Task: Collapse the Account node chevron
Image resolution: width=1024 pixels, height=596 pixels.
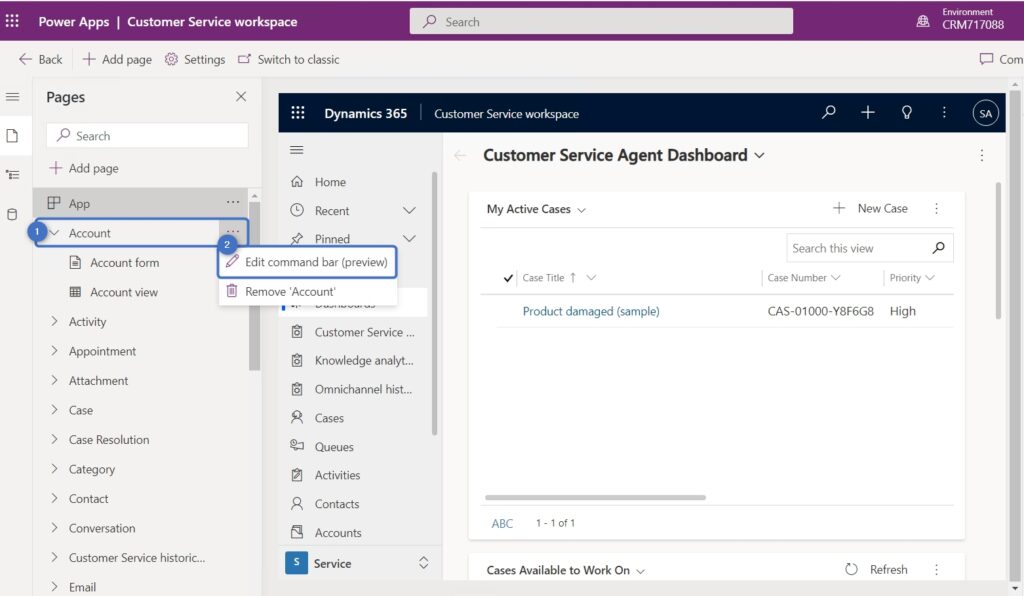Action: (55, 233)
